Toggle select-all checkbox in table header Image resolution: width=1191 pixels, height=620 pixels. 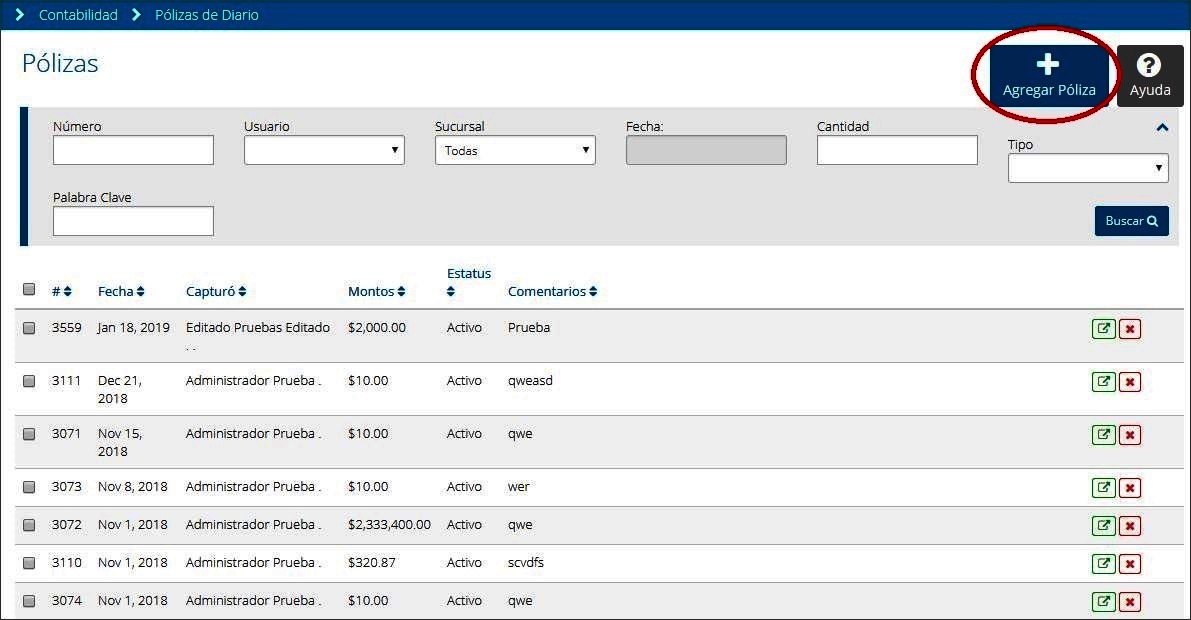[x=29, y=289]
